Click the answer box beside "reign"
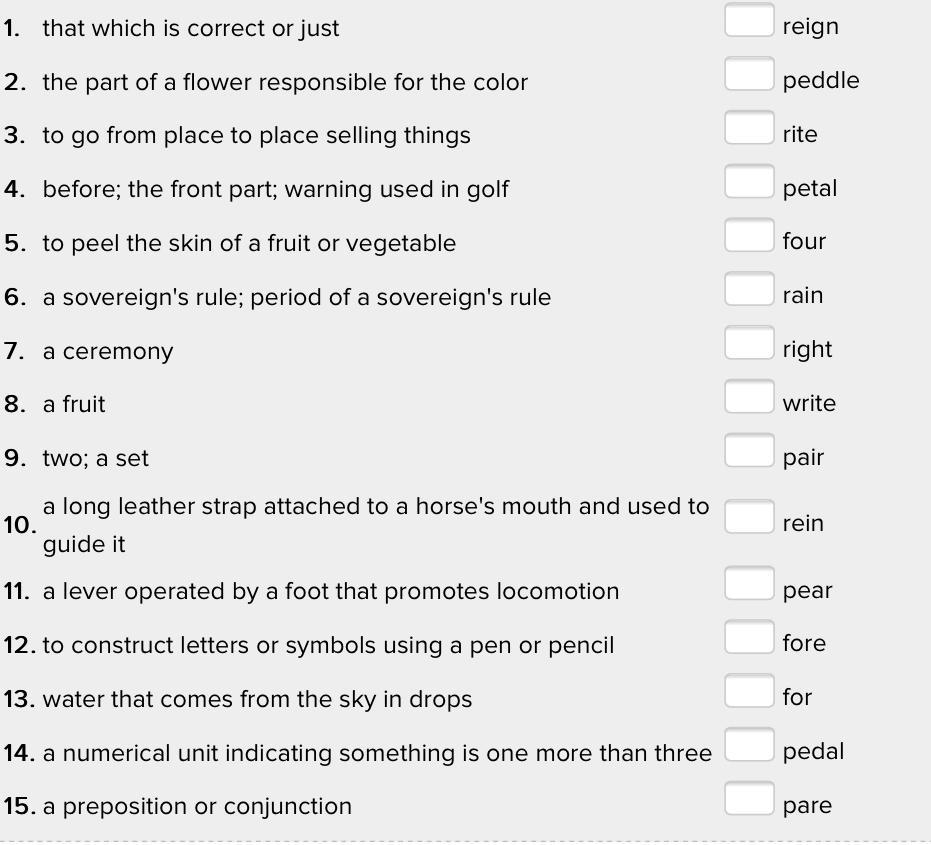The height and width of the screenshot is (845, 931). click(x=749, y=21)
